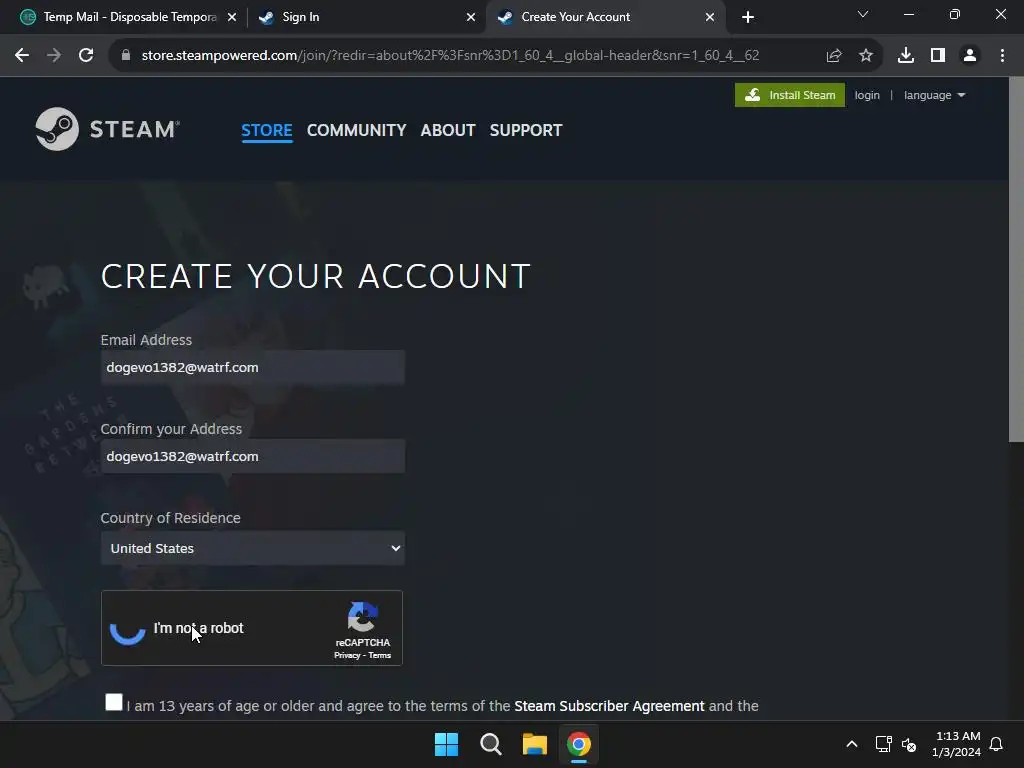Bookmark this page with the star icon

866,56
